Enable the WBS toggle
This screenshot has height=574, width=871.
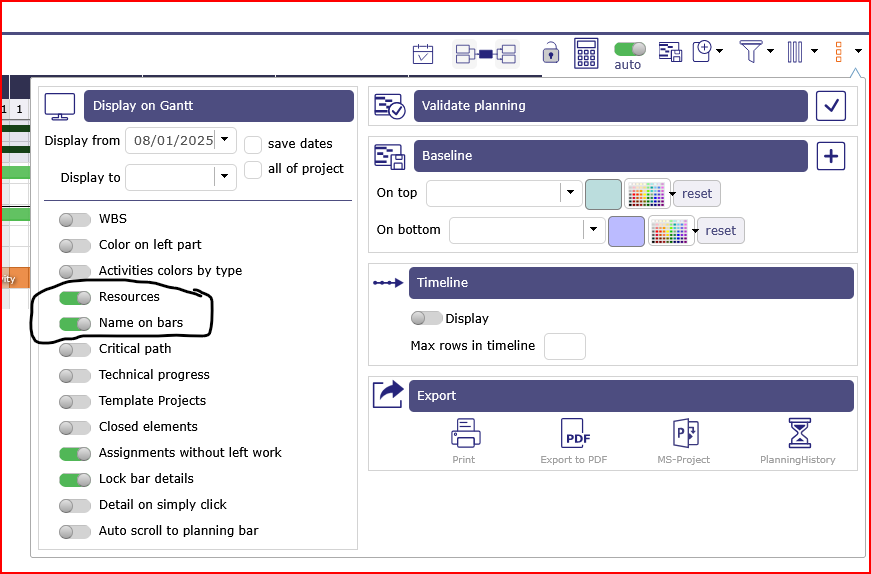point(75,219)
